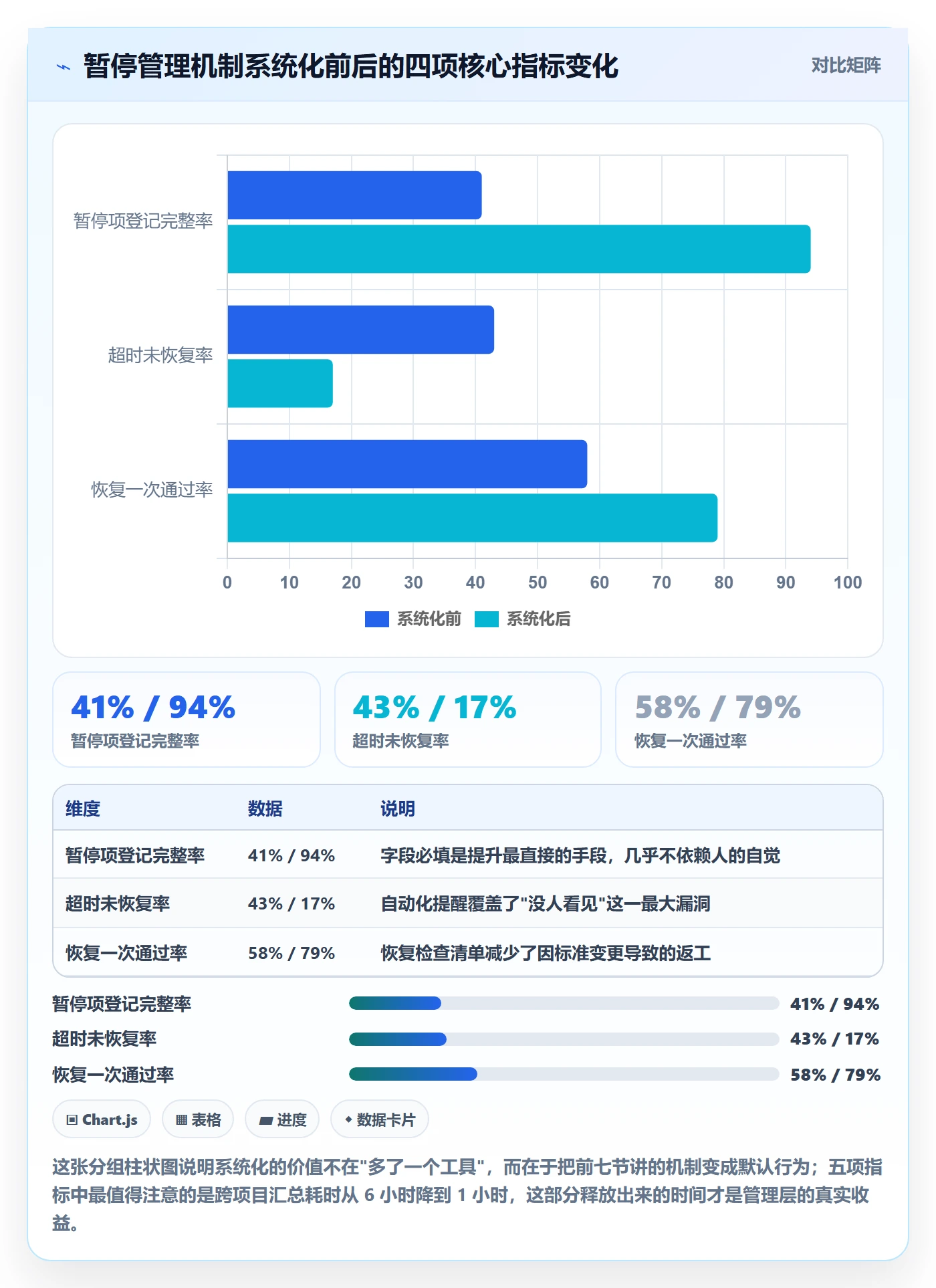Click the 超时未恢复率 chart axis label

pos(160,356)
